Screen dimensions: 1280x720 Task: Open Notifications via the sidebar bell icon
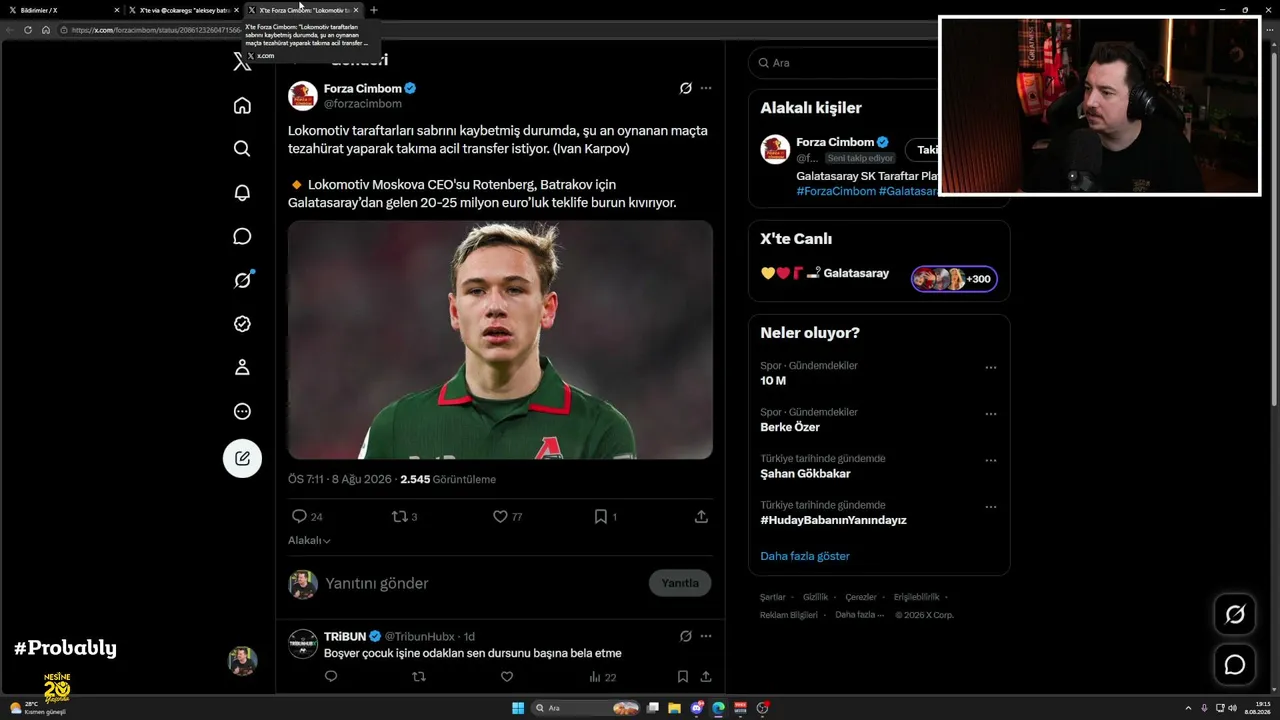click(x=242, y=193)
